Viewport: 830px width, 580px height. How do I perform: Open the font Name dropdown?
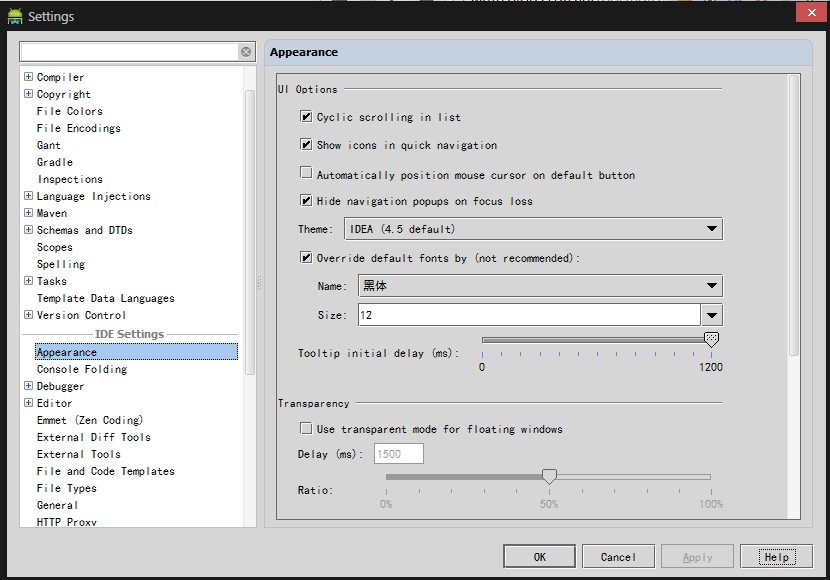coord(540,286)
